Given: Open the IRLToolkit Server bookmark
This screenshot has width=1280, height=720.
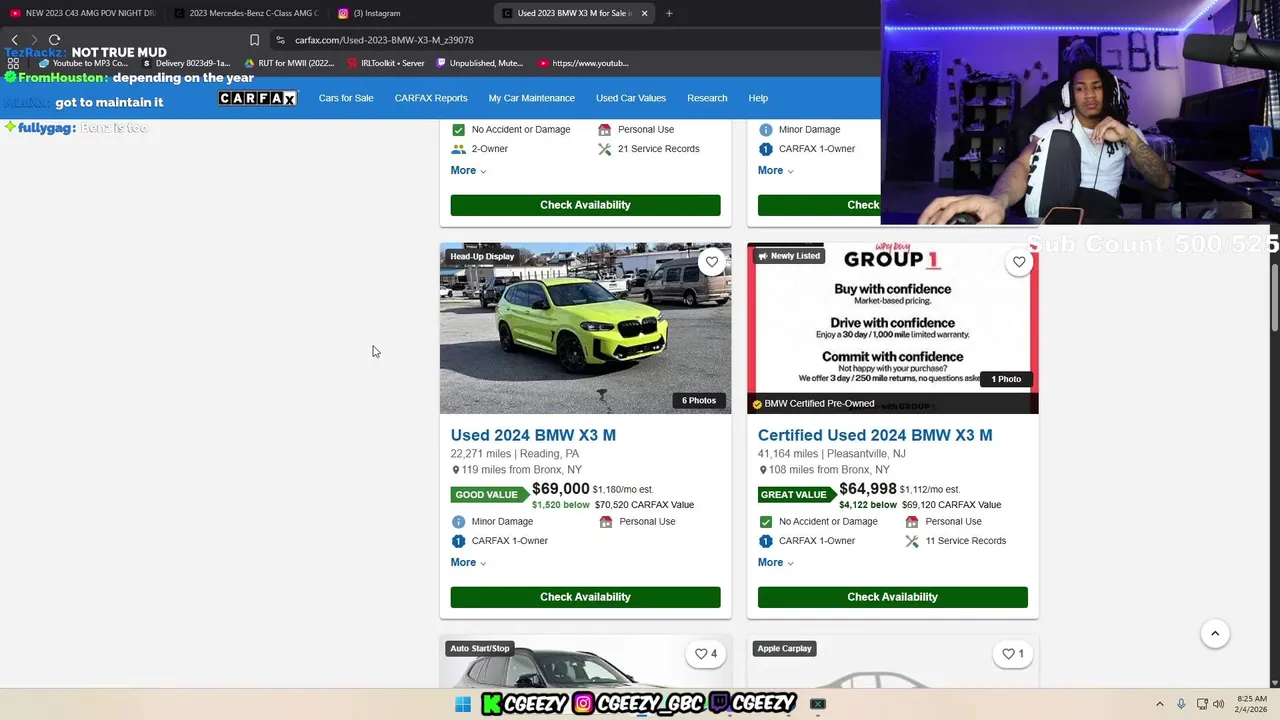Looking at the screenshot, I should (x=386, y=63).
